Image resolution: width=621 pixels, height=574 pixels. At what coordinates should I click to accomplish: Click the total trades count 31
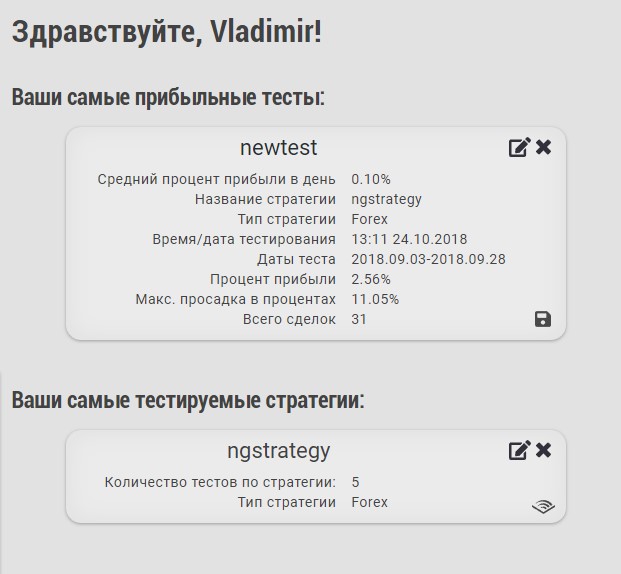coord(359,319)
